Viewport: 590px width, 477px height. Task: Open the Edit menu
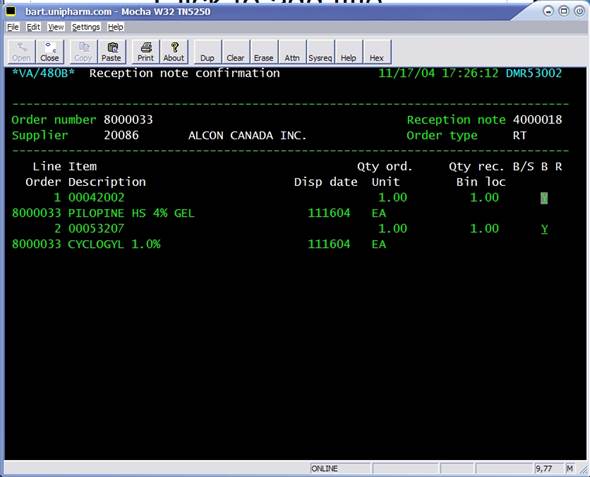33,27
